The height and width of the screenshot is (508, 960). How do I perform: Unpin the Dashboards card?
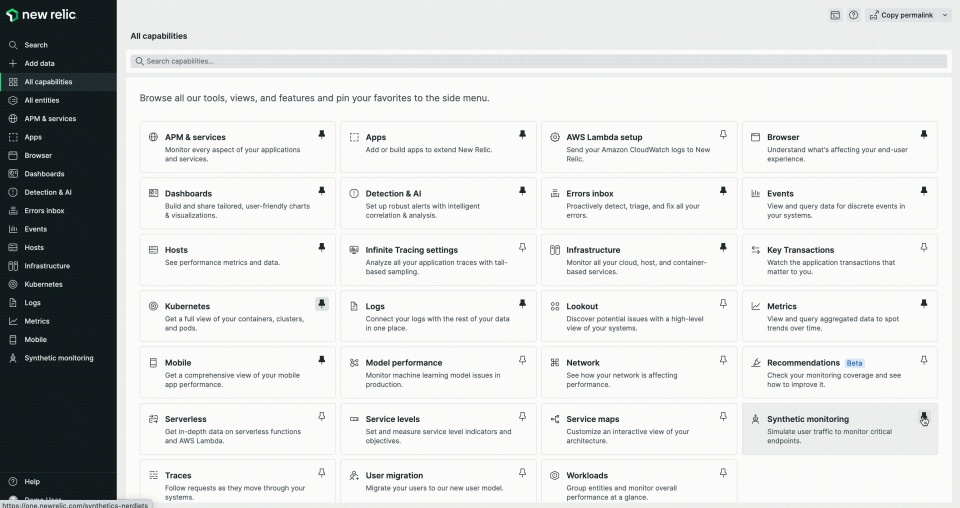[321, 191]
